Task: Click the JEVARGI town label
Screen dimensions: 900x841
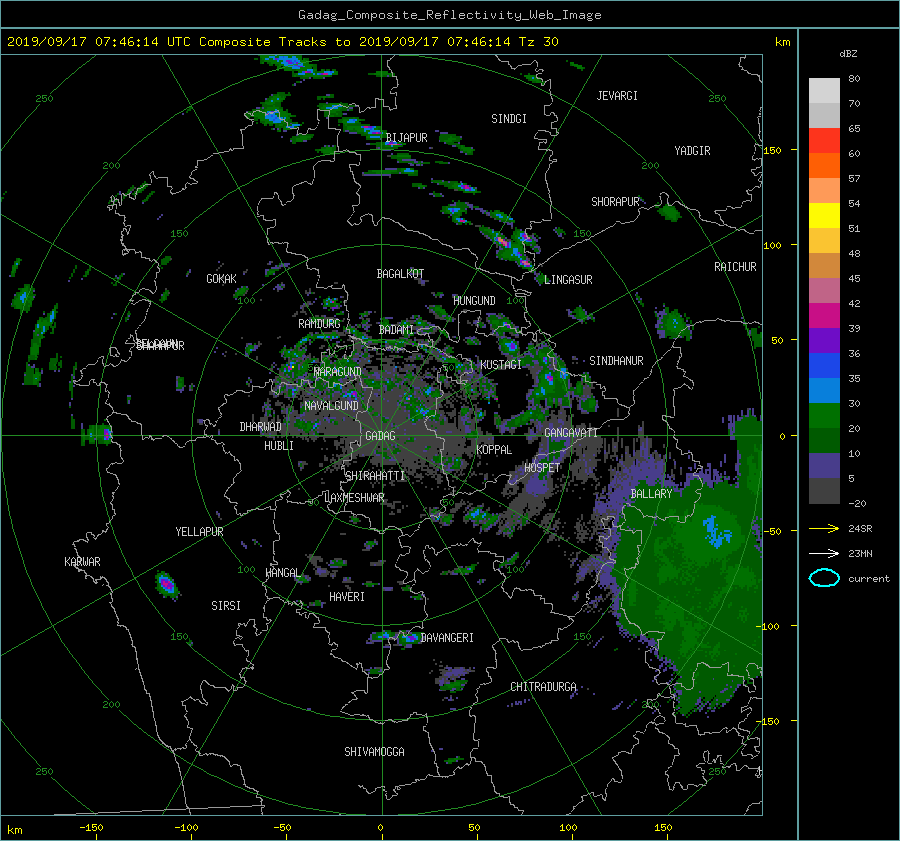Action: (x=617, y=96)
